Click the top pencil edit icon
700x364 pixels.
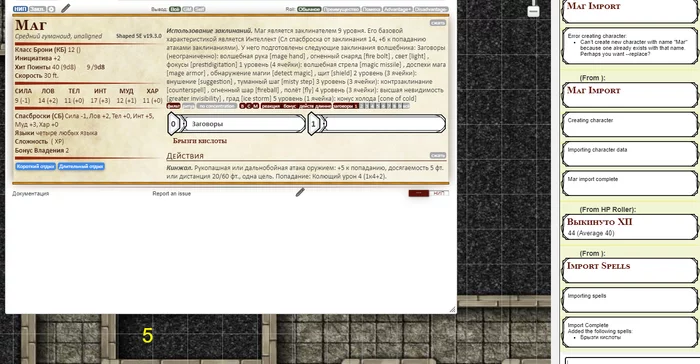point(66,8)
